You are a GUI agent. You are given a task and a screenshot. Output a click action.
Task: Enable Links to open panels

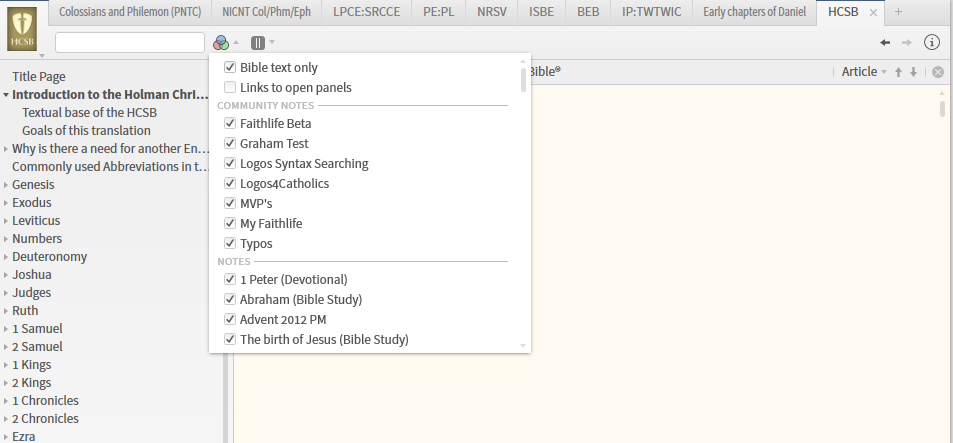(230, 88)
